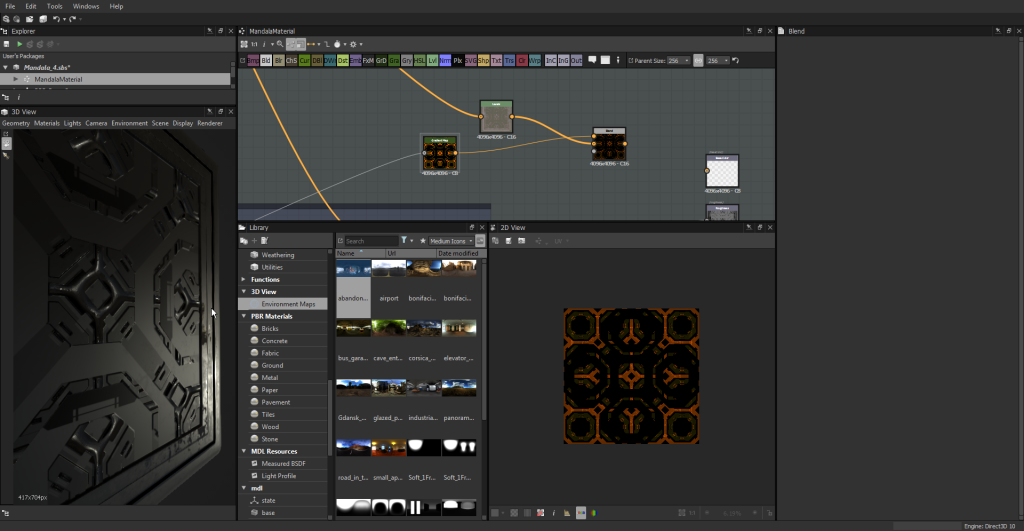Expand the MandalaMaterial graph item
The image size is (1024, 531).
click(x=16, y=79)
